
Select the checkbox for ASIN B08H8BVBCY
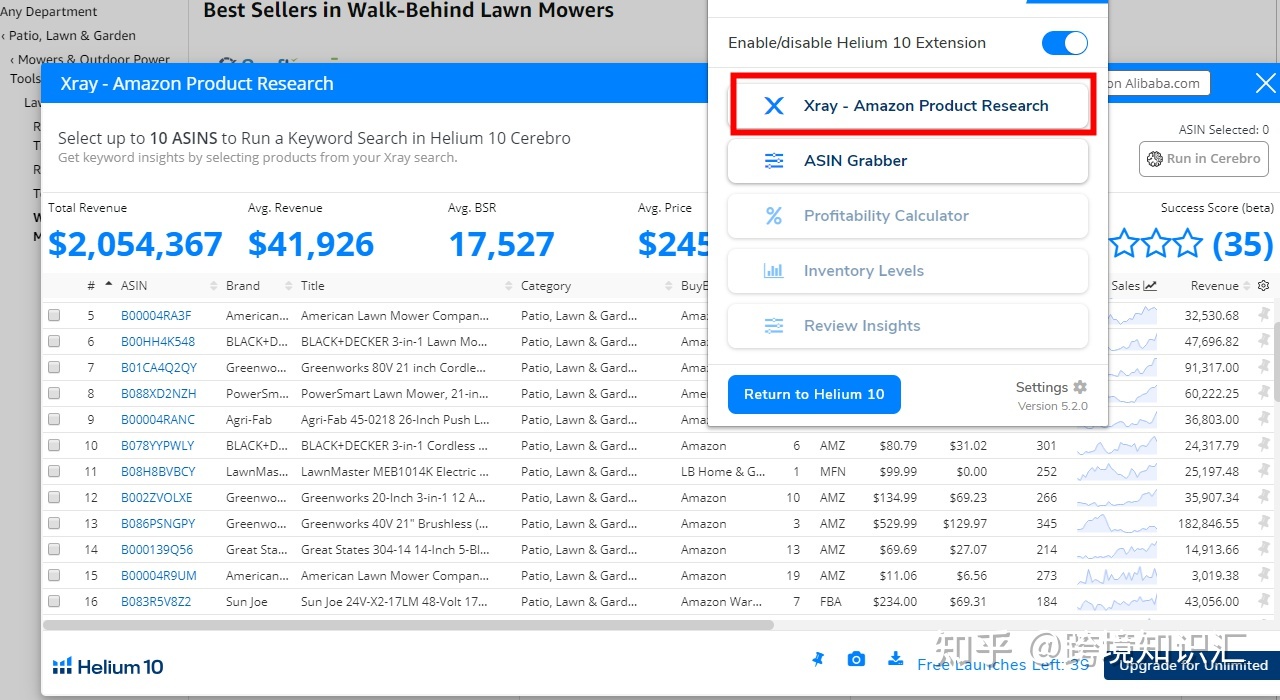[54, 471]
